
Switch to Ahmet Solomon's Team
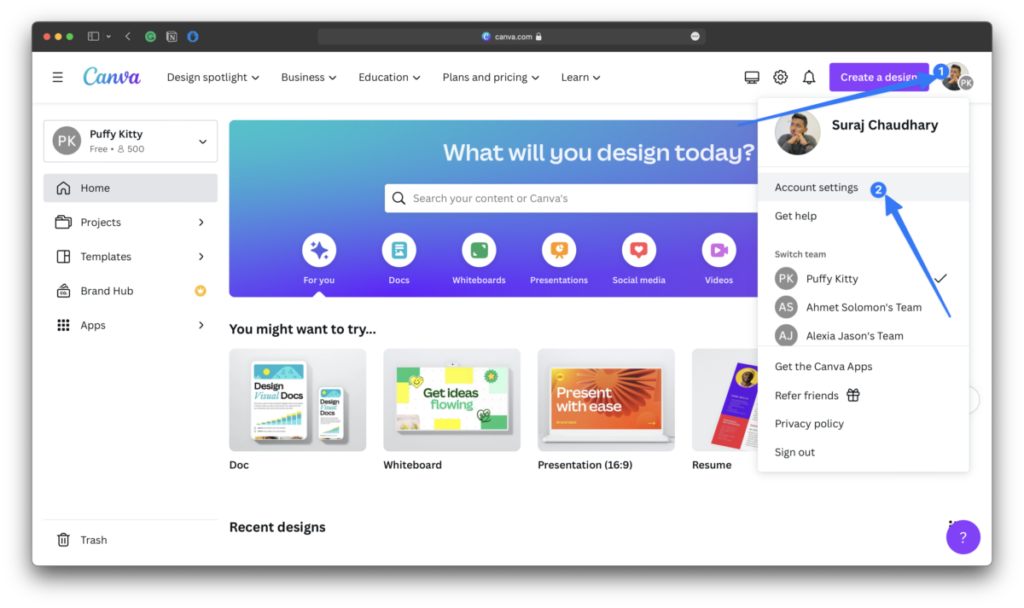863,307
